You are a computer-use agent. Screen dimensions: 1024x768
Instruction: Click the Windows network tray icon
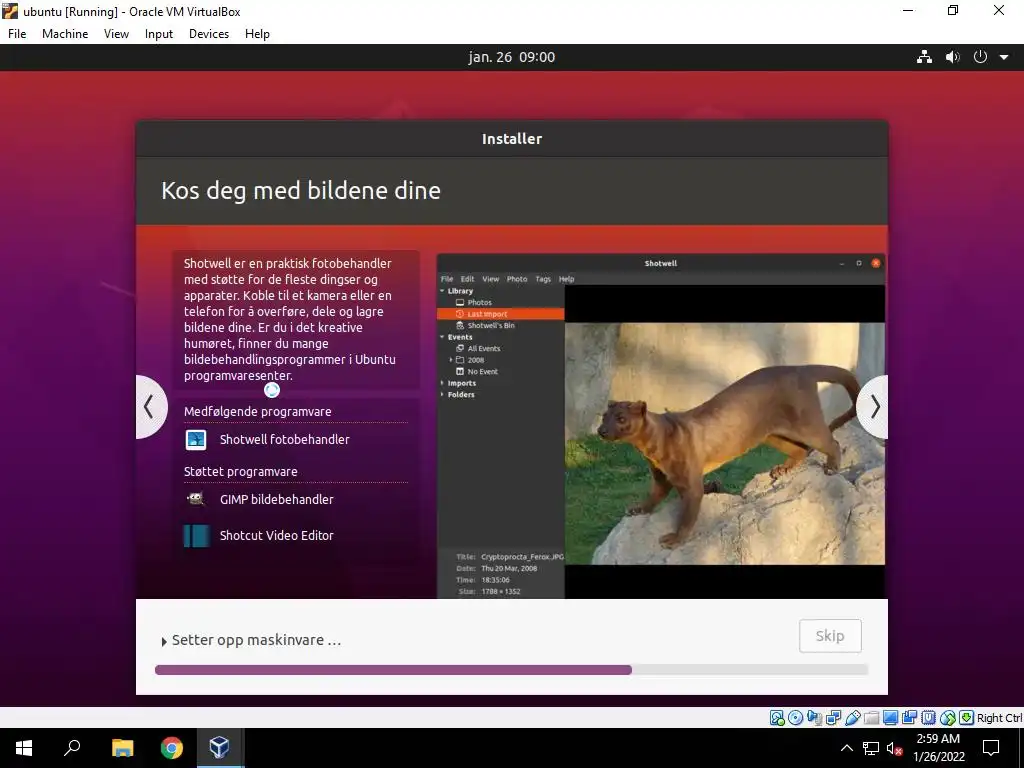click(x=871, y=748)
